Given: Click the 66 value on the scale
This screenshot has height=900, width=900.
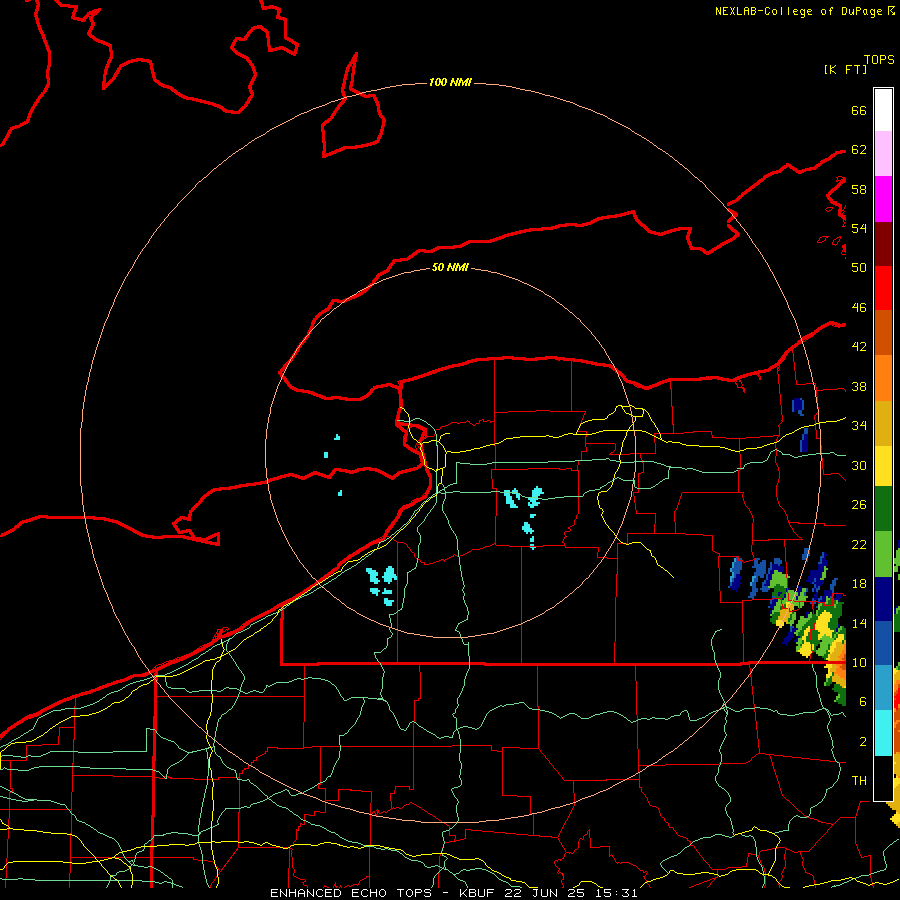Looking at the screenshot, I should coord(859,111).
